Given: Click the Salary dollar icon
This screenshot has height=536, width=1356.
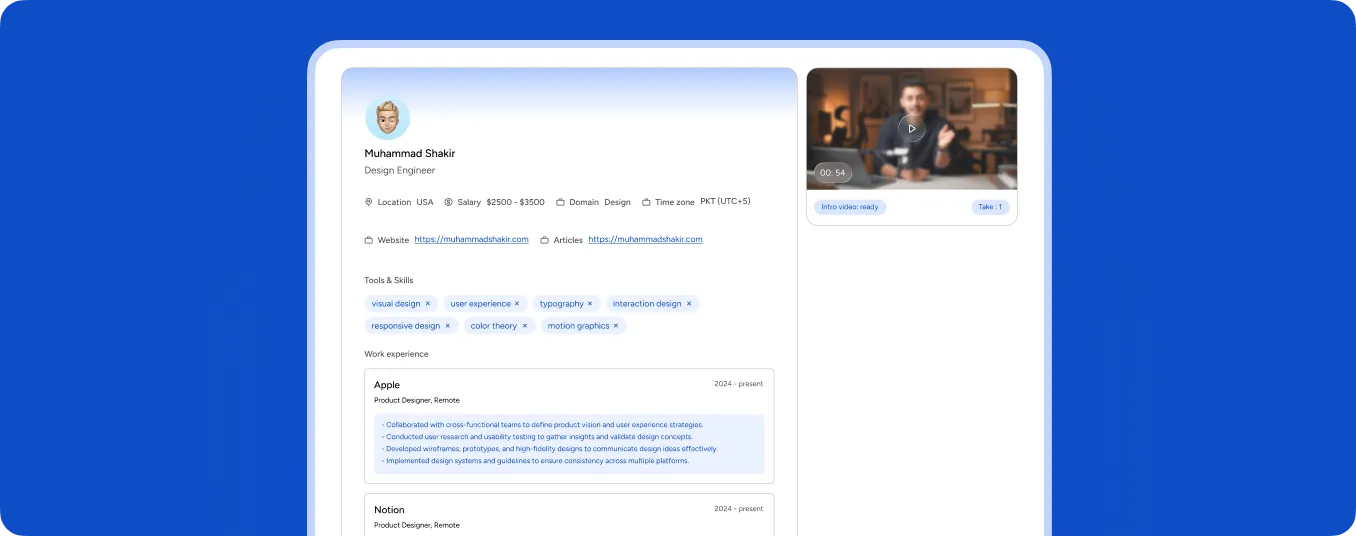Looking at the screenshot, I should click(x=449, y=202).
